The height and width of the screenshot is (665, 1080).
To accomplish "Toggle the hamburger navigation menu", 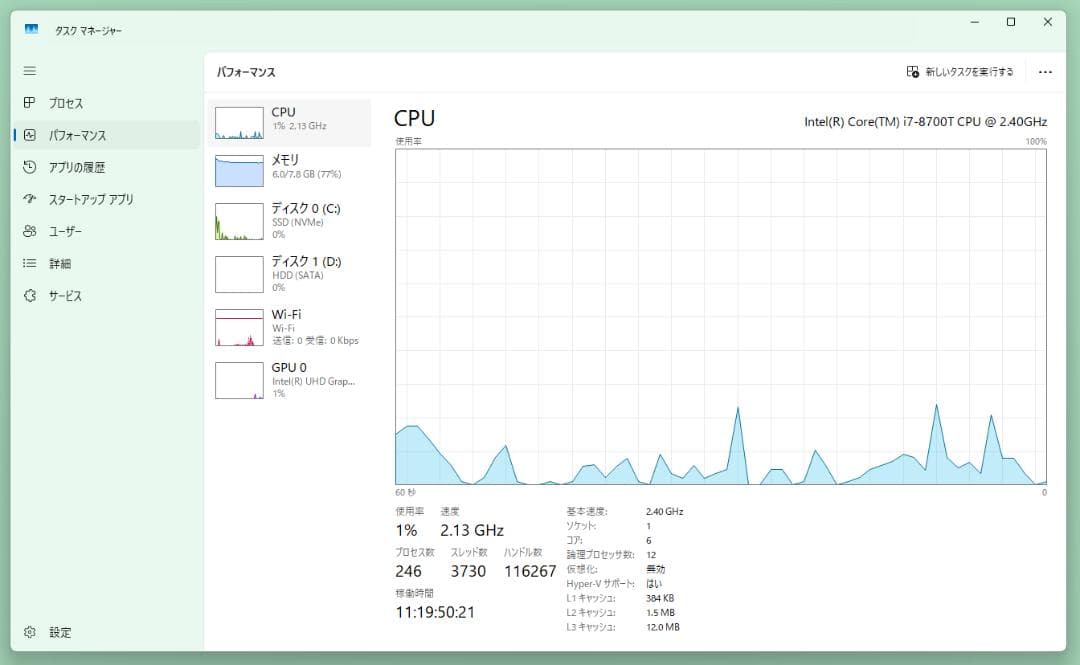I will pyautogui.click(x=30, y=71).
